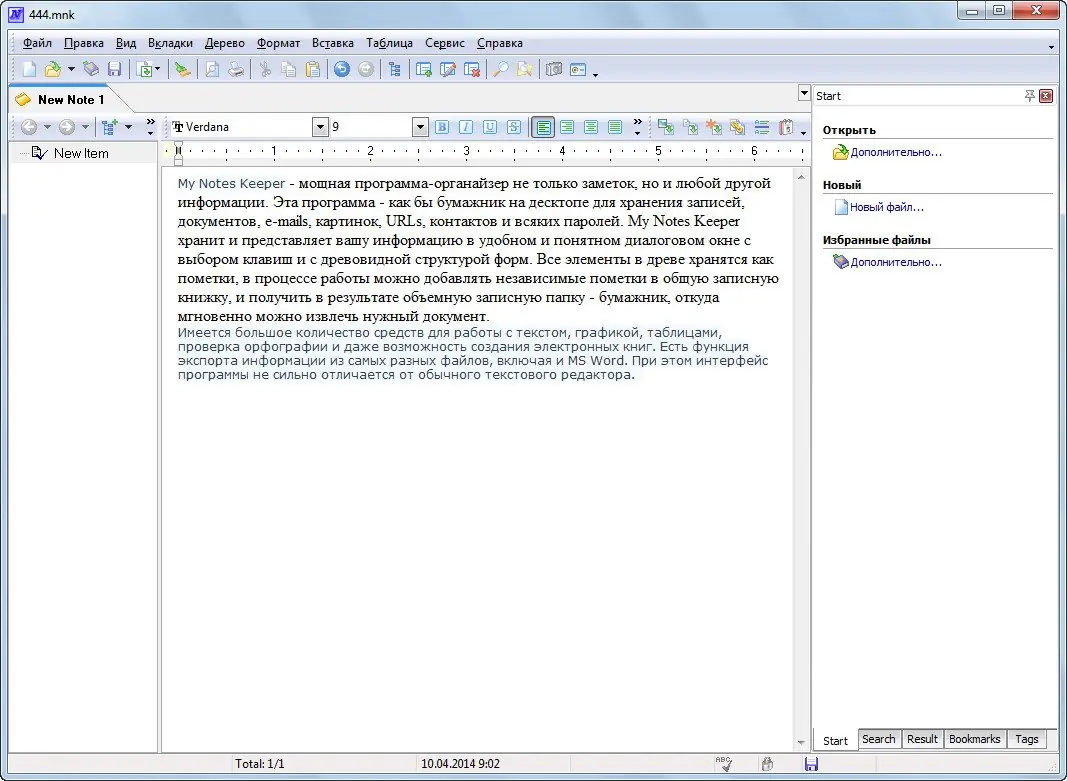This screenshot has width=1067, height=781.
Task: Click Дополнительно... under Открыть
Action: (895, 152)
